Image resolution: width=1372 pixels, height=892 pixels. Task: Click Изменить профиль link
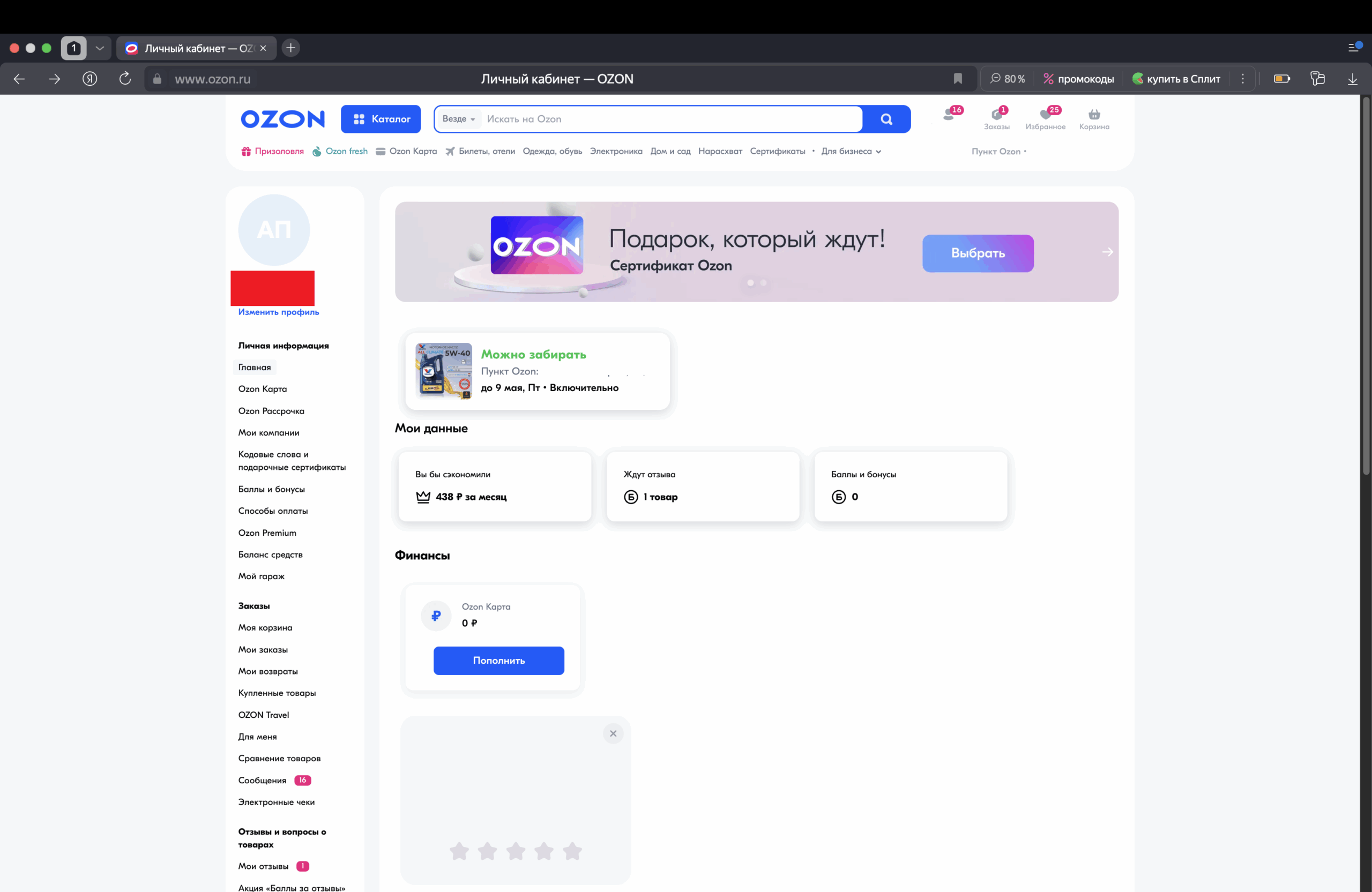(279, 312)
